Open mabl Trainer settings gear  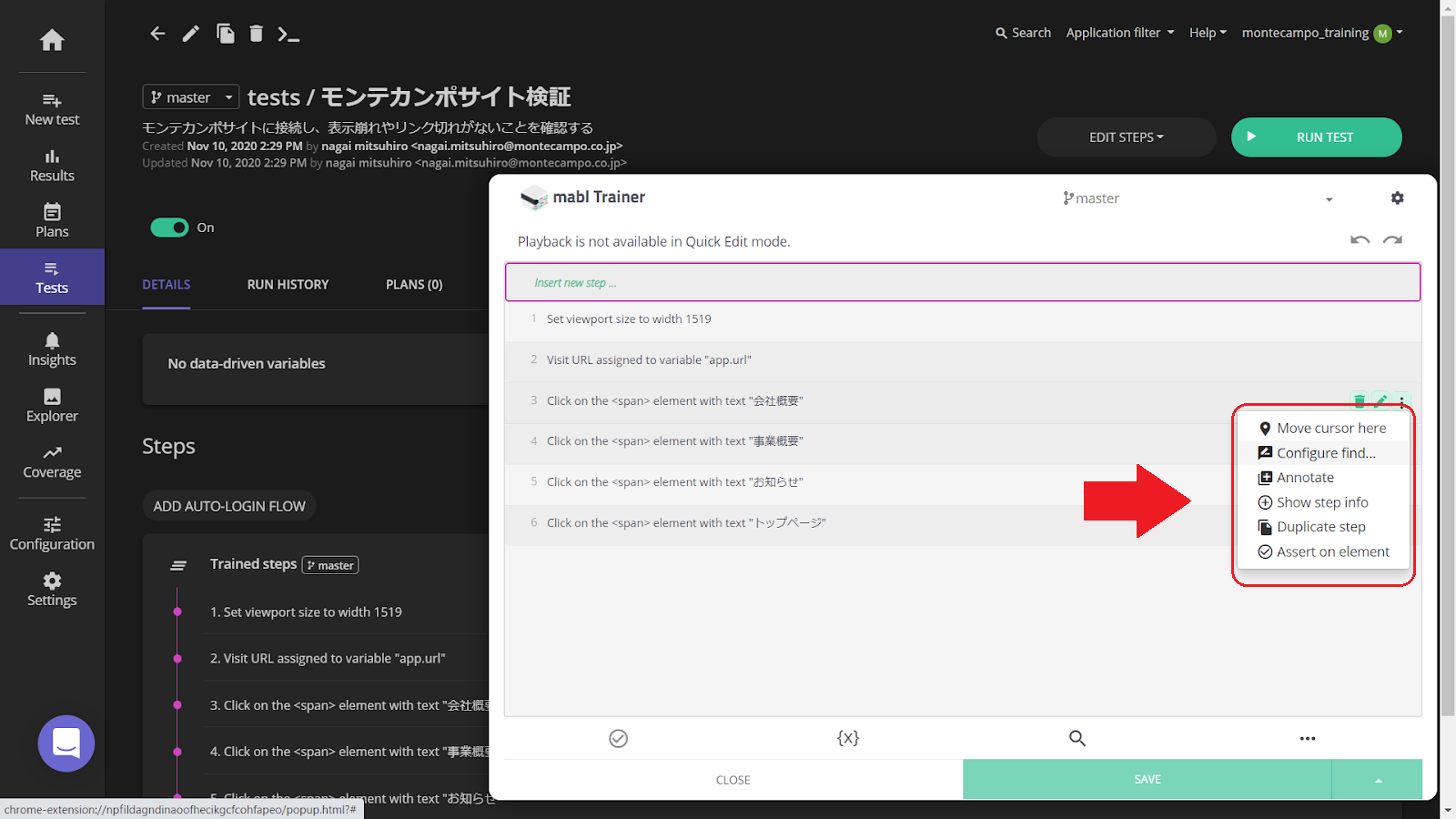[x=1397, y=197]
